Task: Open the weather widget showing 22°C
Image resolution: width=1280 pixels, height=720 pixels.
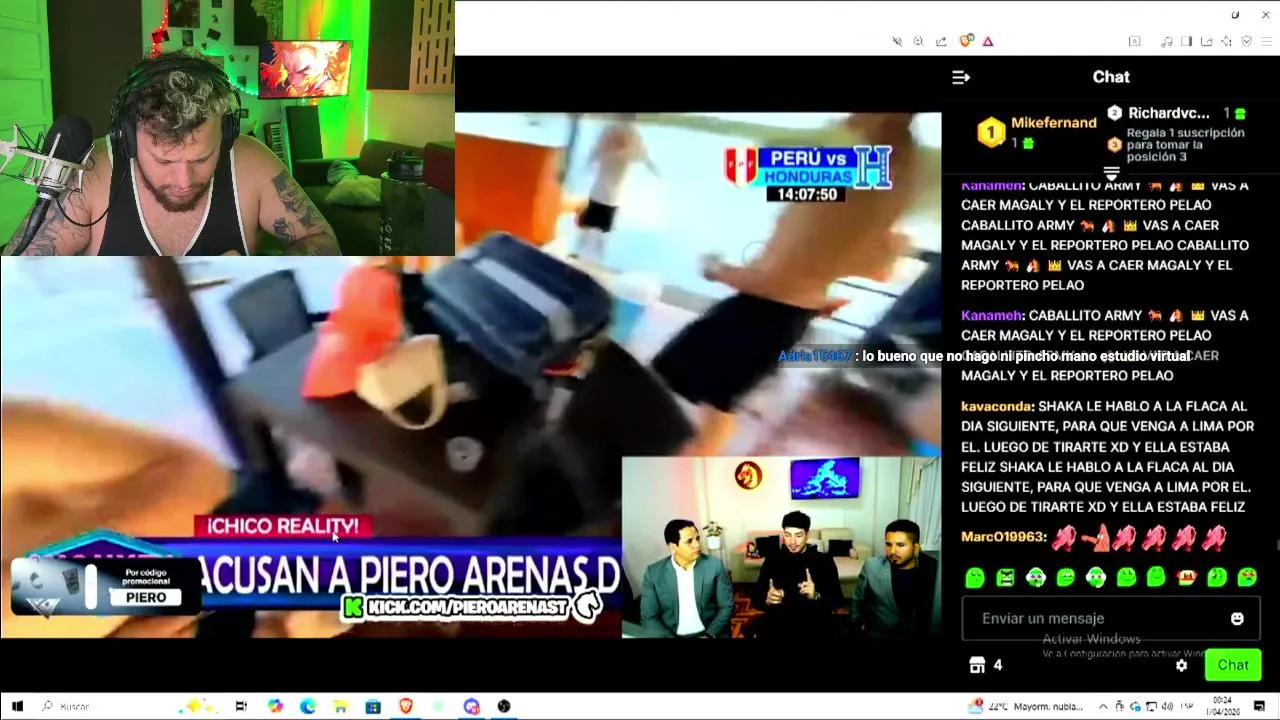Action: [x=1026, y=706]
